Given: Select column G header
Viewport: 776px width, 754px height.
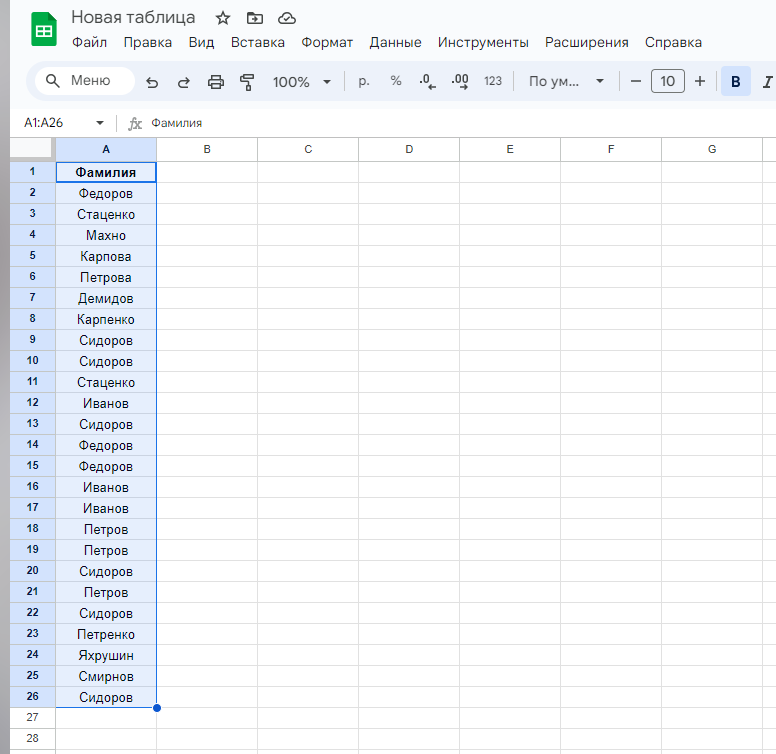Looking at the screenshot, I should [x=712, y=149].
